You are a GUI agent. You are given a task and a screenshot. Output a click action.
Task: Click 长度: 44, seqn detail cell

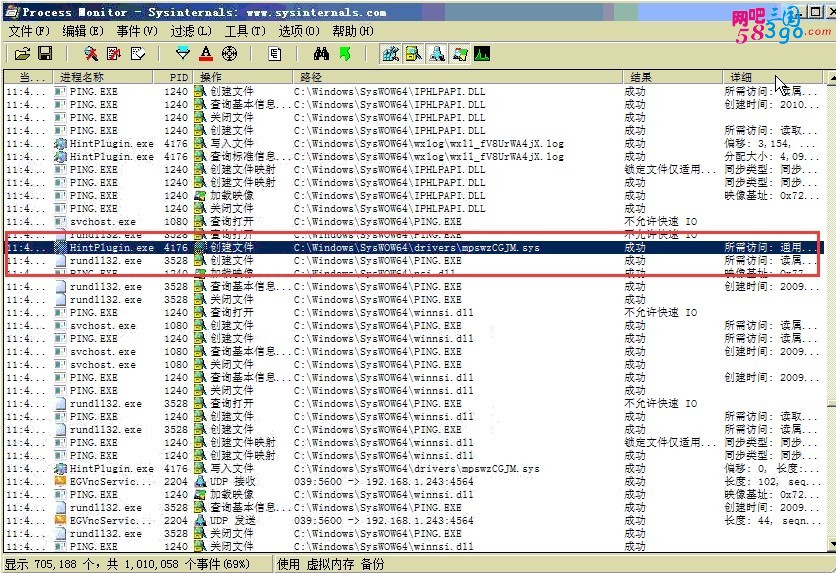(772, 520)
